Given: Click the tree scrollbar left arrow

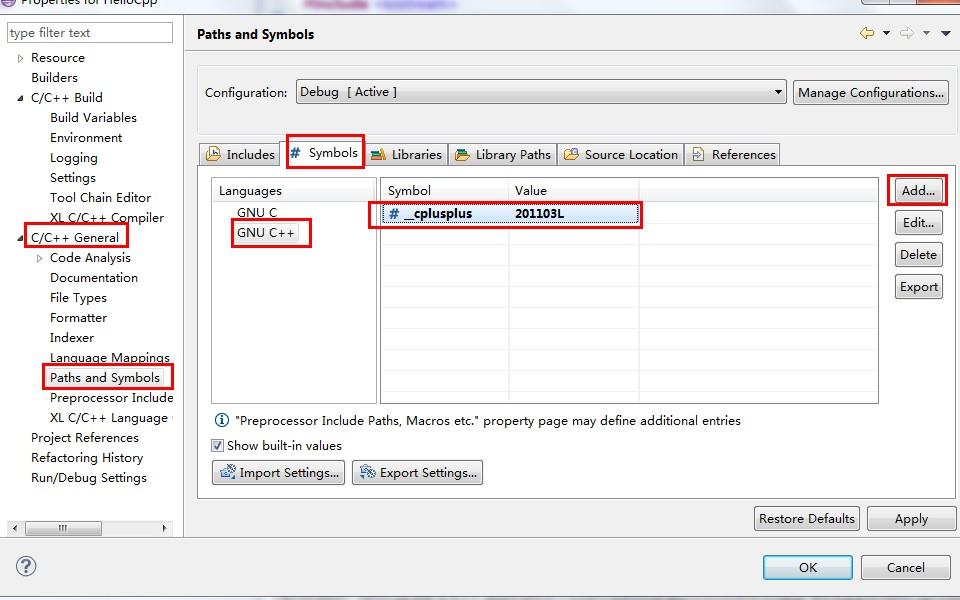Looking at the screenshot, I should pos(15,528).
